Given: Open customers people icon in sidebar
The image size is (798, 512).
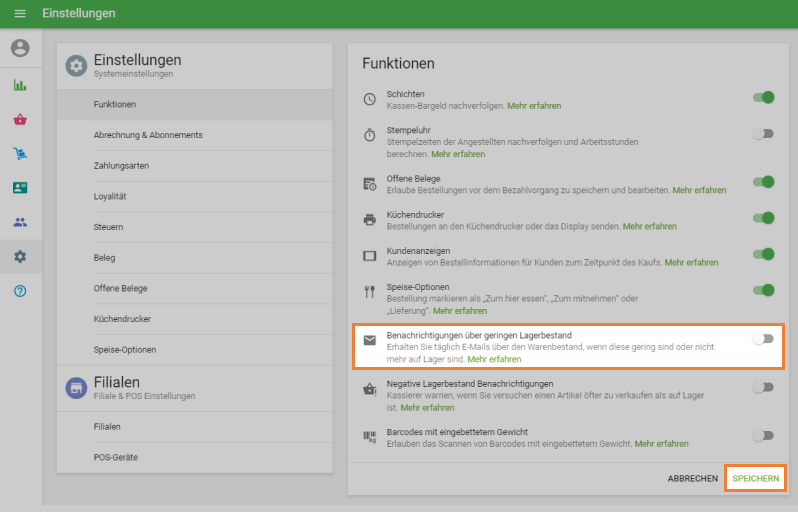Looking at the screenshot, I should point(20,222).
